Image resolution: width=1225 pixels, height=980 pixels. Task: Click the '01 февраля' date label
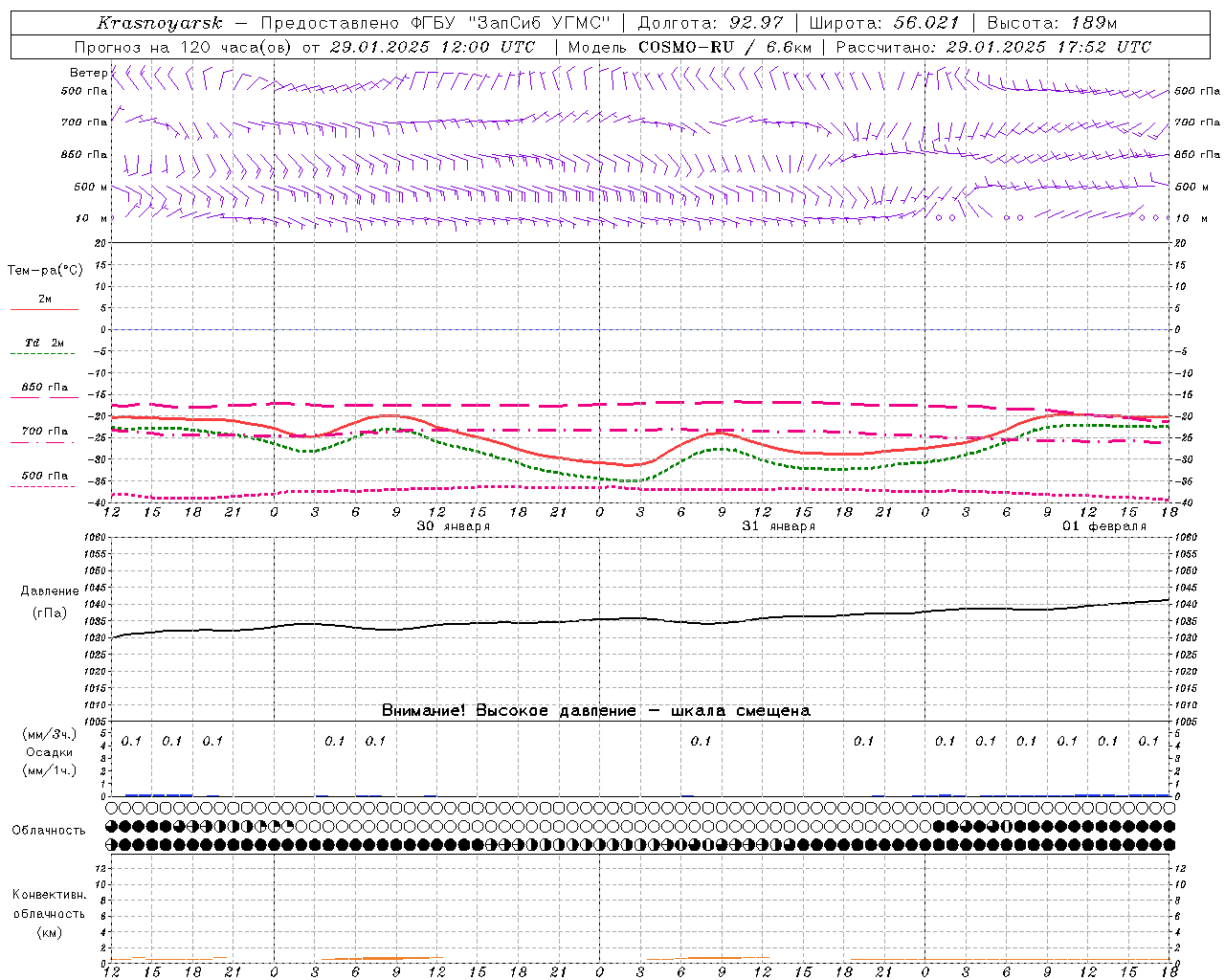point(1104,526)
